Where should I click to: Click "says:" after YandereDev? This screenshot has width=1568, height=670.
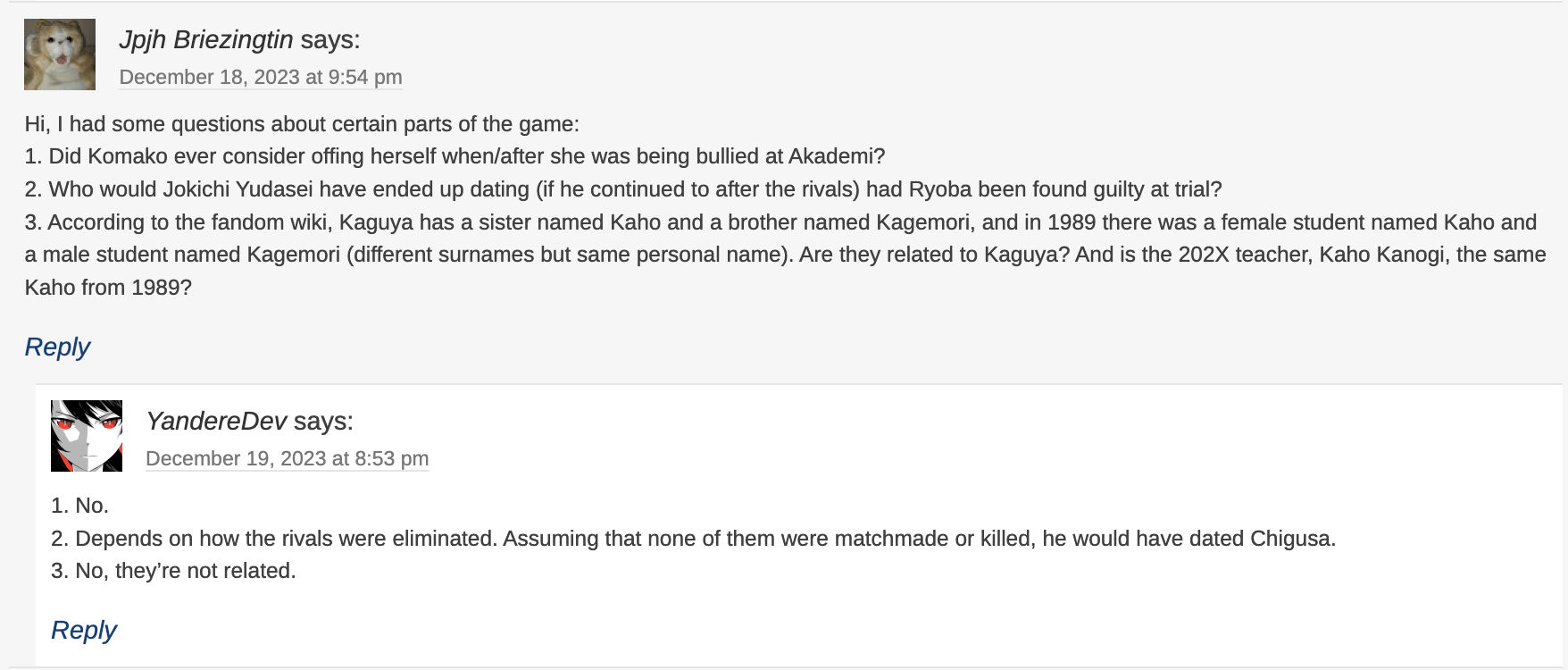tap(323, 422)
